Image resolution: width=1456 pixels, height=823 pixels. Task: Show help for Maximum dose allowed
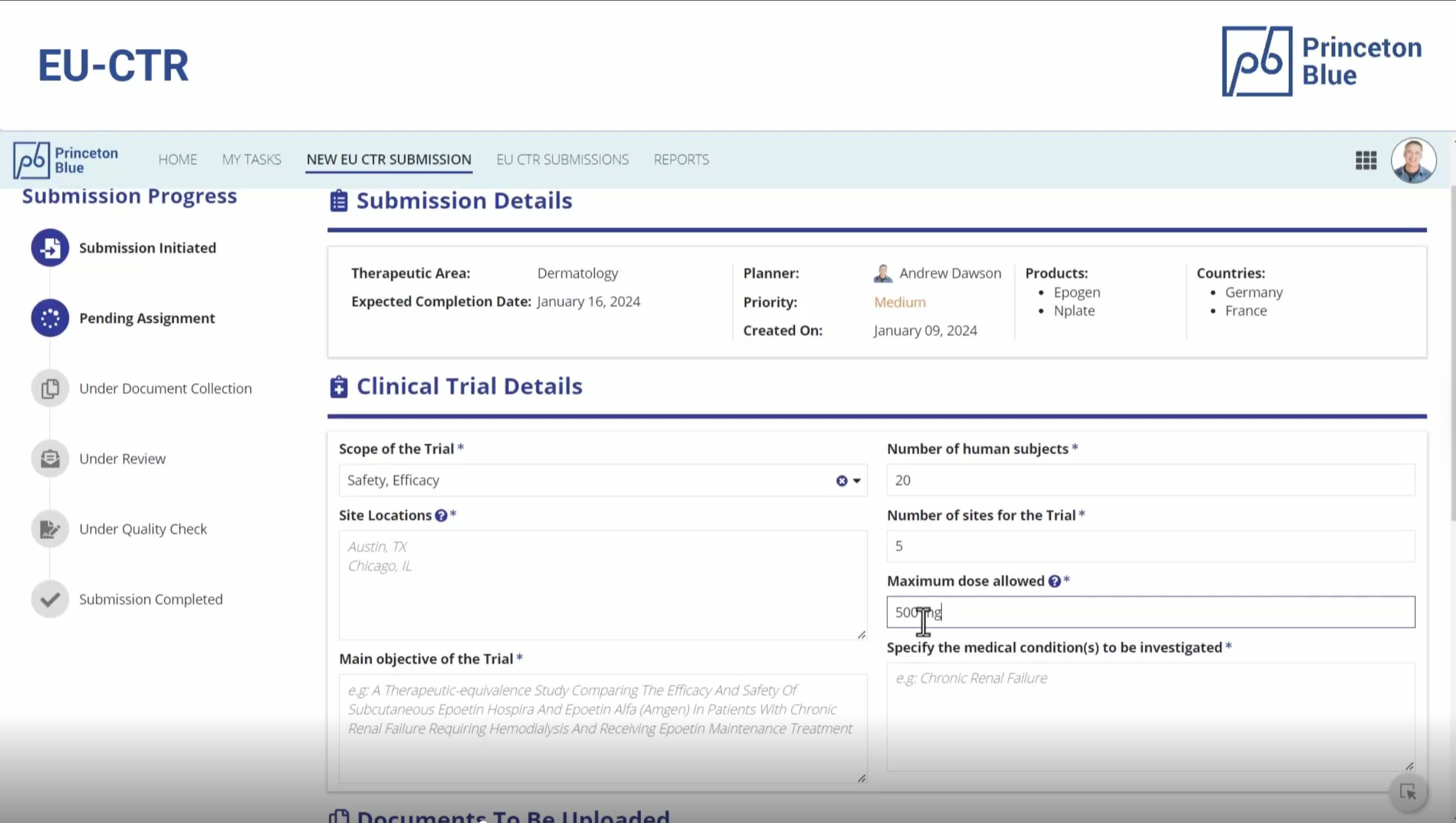pyautogui.click(x=1054, y=582)
